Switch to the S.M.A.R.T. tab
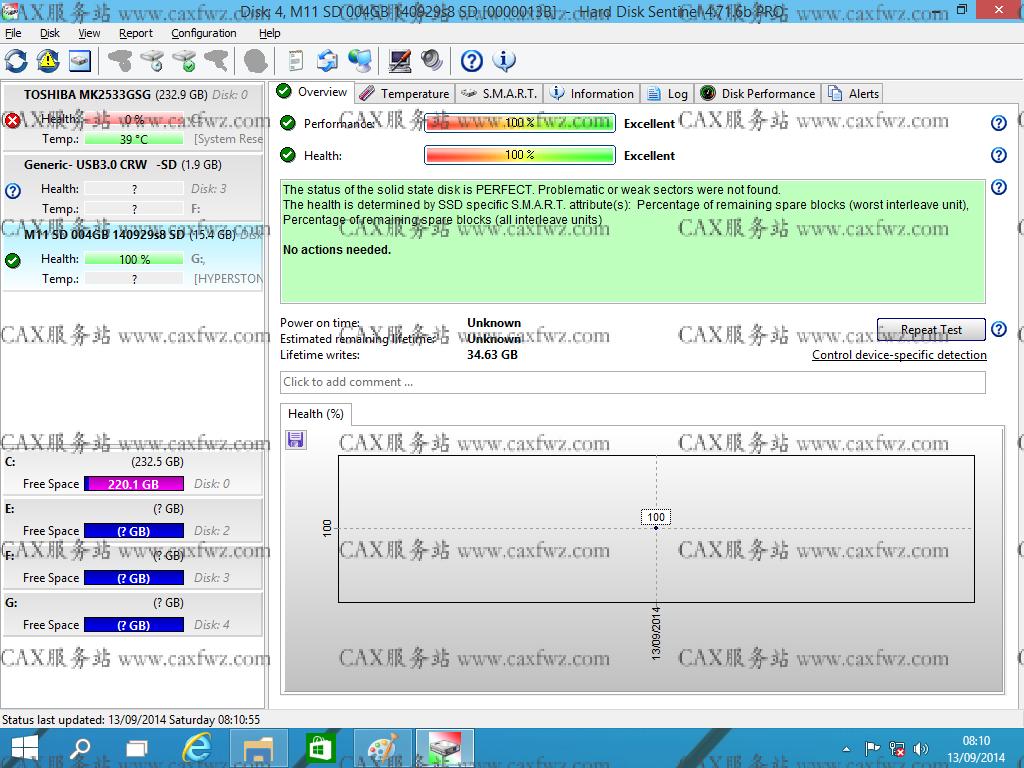The height and width of the screenshot is (768, 1024). point(499,93)
